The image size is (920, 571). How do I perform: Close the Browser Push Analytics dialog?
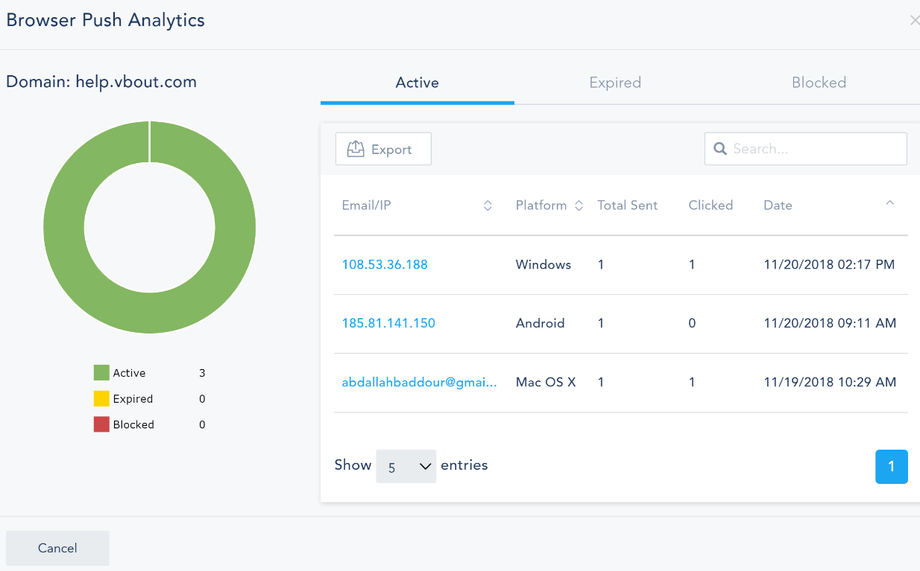[914, 21]
